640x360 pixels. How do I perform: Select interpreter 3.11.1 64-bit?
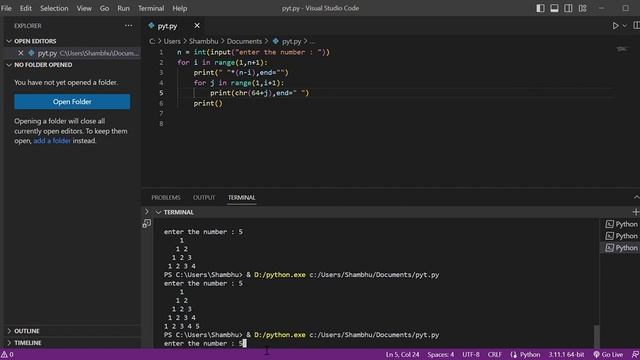pyautogui.click(x=566, y=355)
